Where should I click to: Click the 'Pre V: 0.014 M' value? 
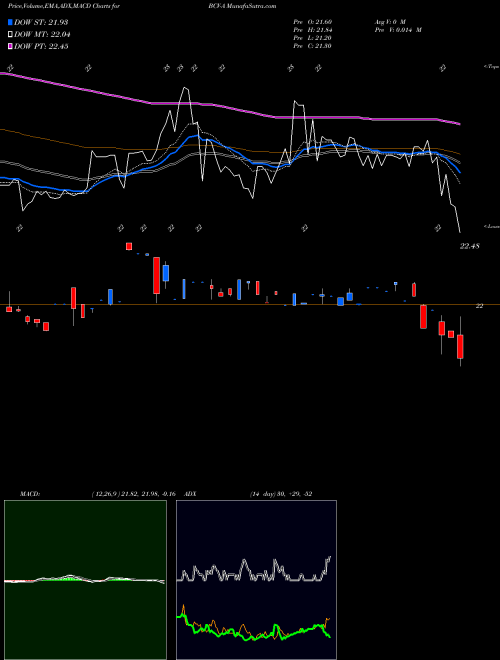398,30
